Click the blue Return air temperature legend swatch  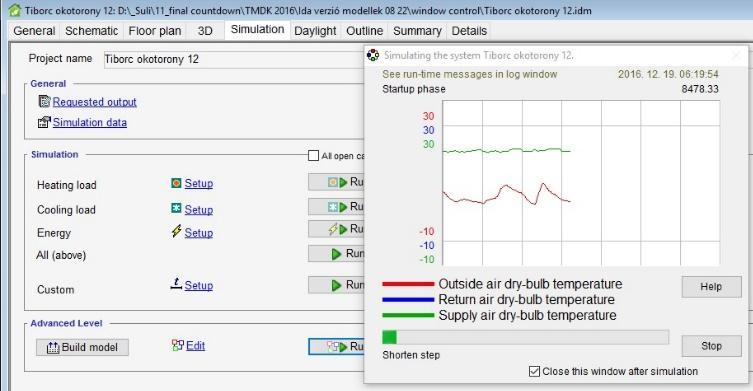point(408,300)
